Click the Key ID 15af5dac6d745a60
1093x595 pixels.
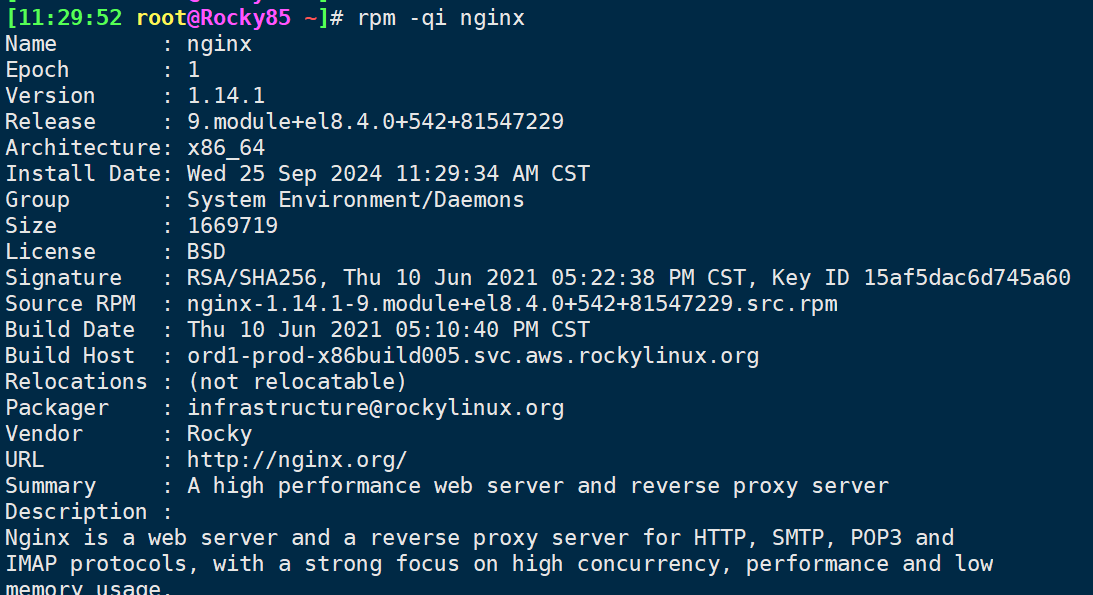tap(921, 278)
